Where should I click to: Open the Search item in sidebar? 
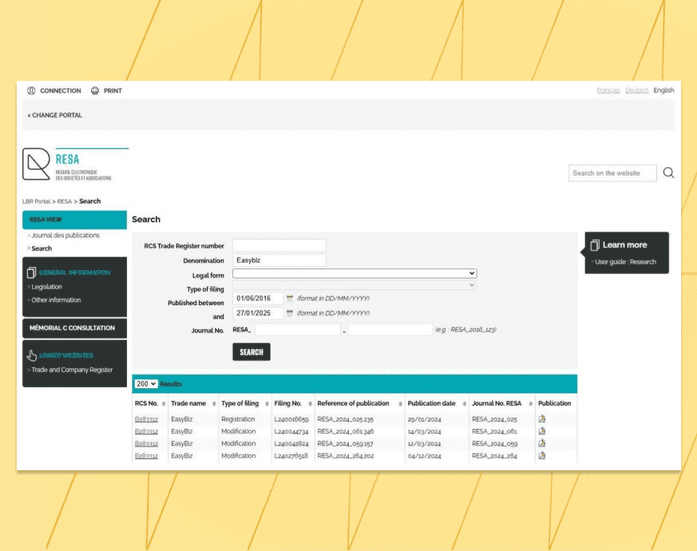point(41,248)
